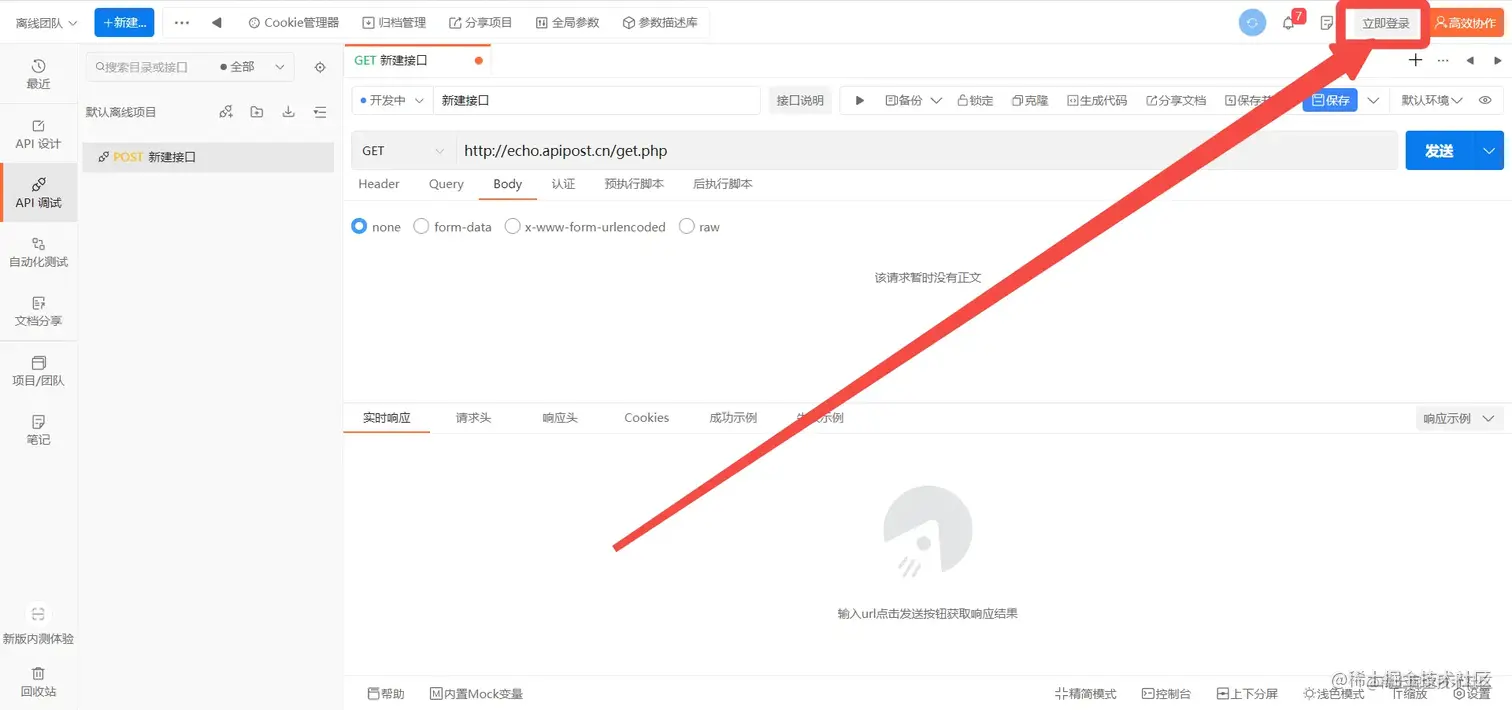Viewport: 1512px width, 710px height.
Task: Select the raw body type radio
Action: tap(686, 226)
